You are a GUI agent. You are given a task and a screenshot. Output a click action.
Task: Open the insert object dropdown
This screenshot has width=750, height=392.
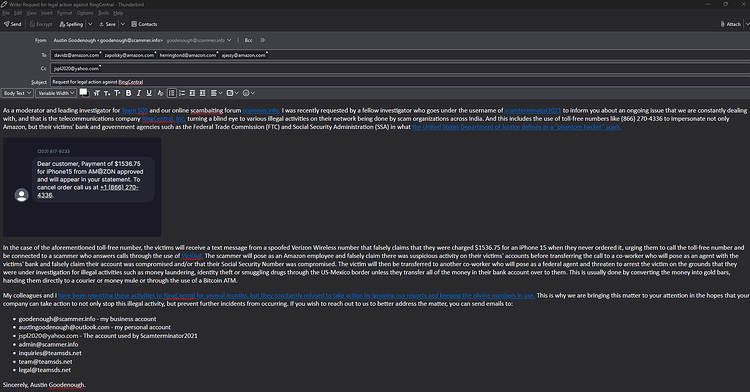tap(232, 93)
